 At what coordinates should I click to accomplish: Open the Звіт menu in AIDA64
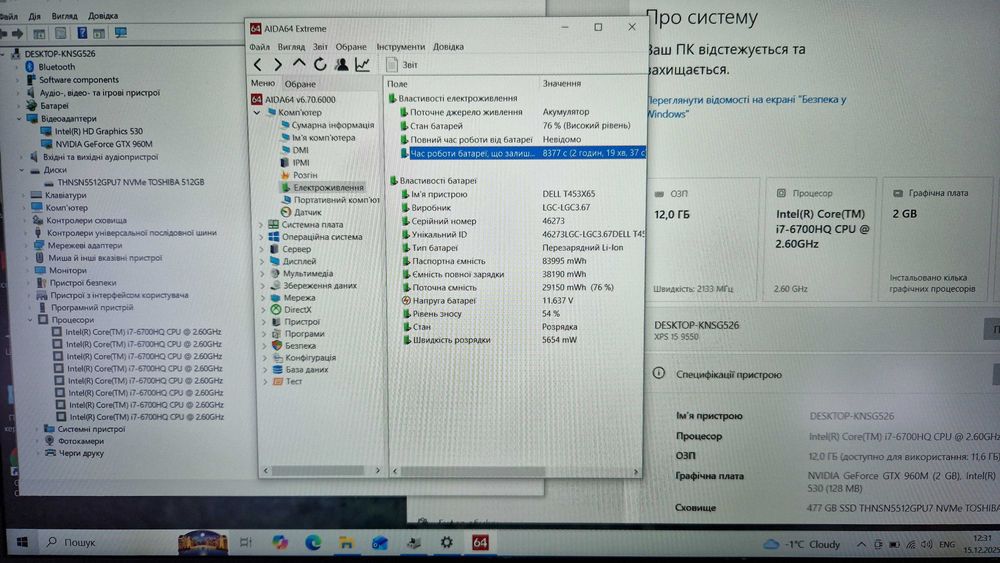point(320,47)
